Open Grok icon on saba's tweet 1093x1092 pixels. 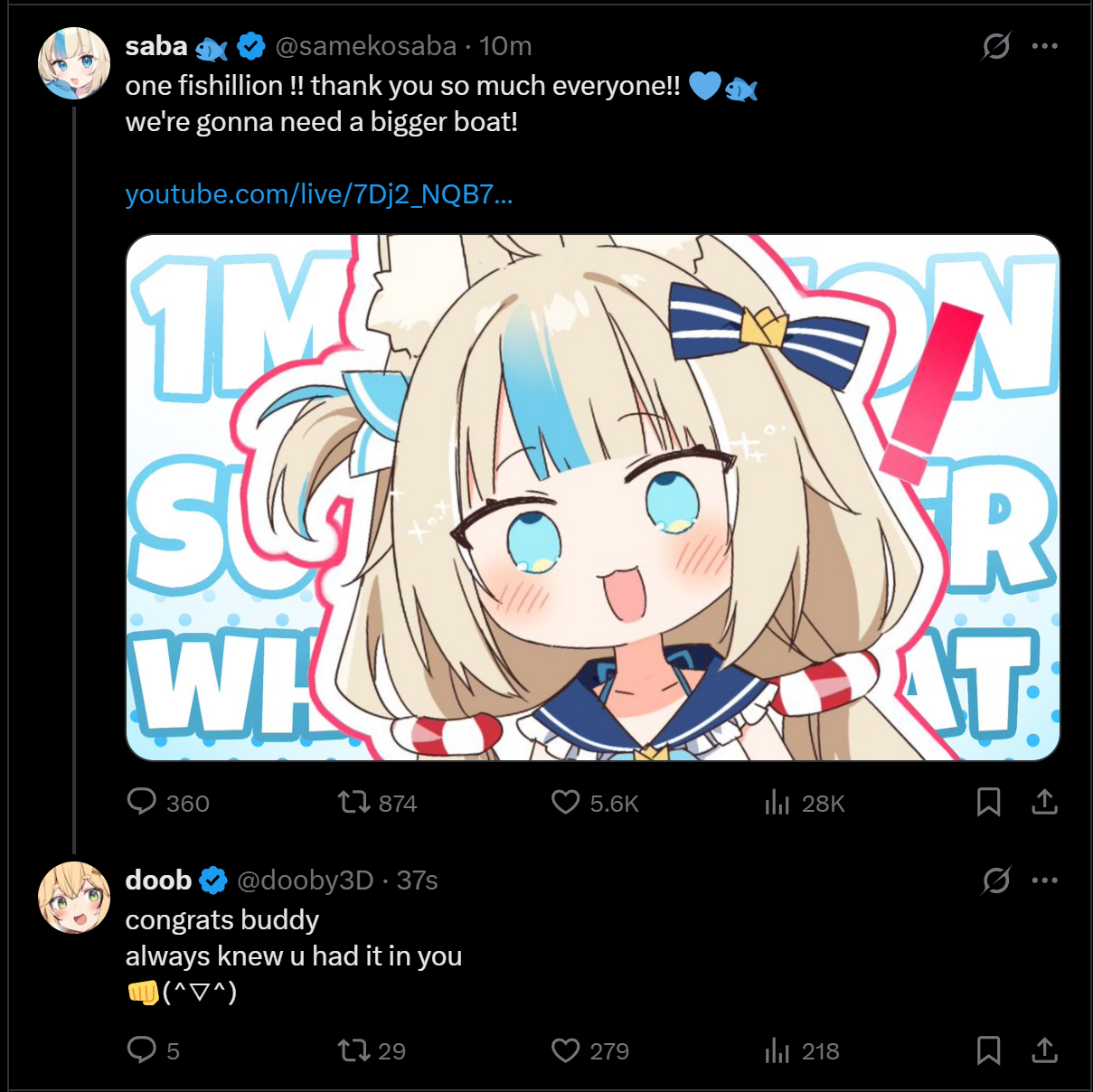pyautogui.click(x=995, y=46)
